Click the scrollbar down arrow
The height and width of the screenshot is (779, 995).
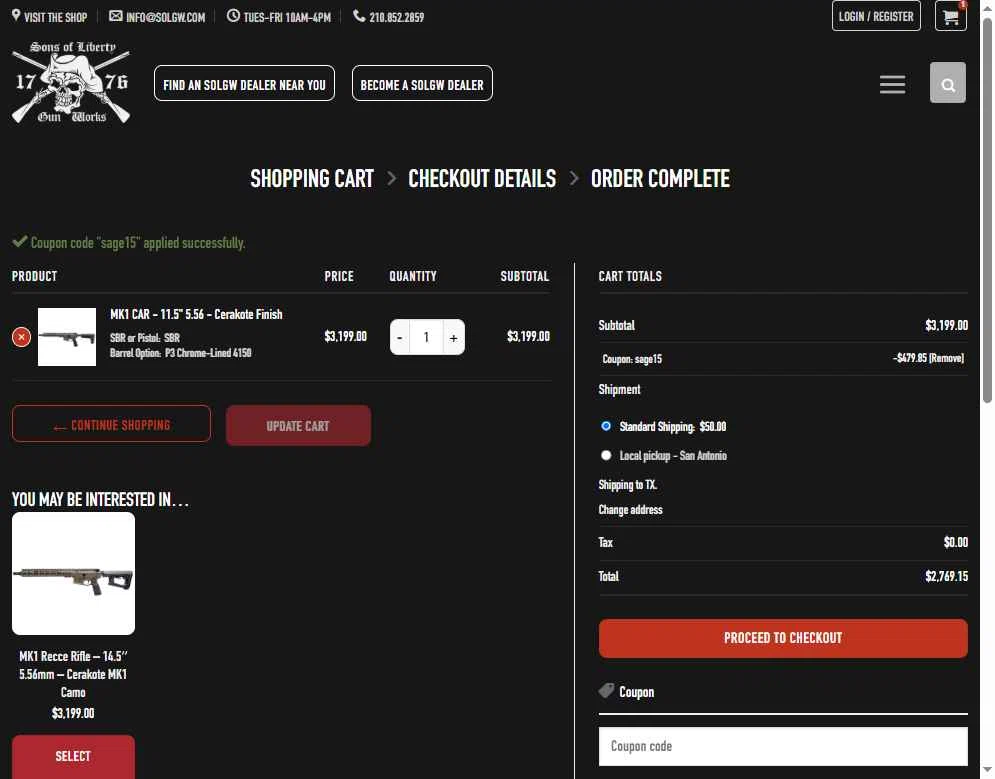[987, 771]
